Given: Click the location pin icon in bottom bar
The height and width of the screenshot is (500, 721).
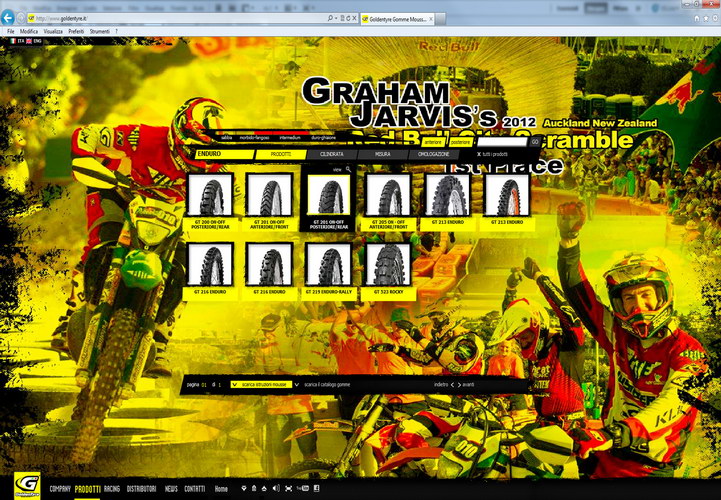Looking at the screenshot, I should coord(244,489).
